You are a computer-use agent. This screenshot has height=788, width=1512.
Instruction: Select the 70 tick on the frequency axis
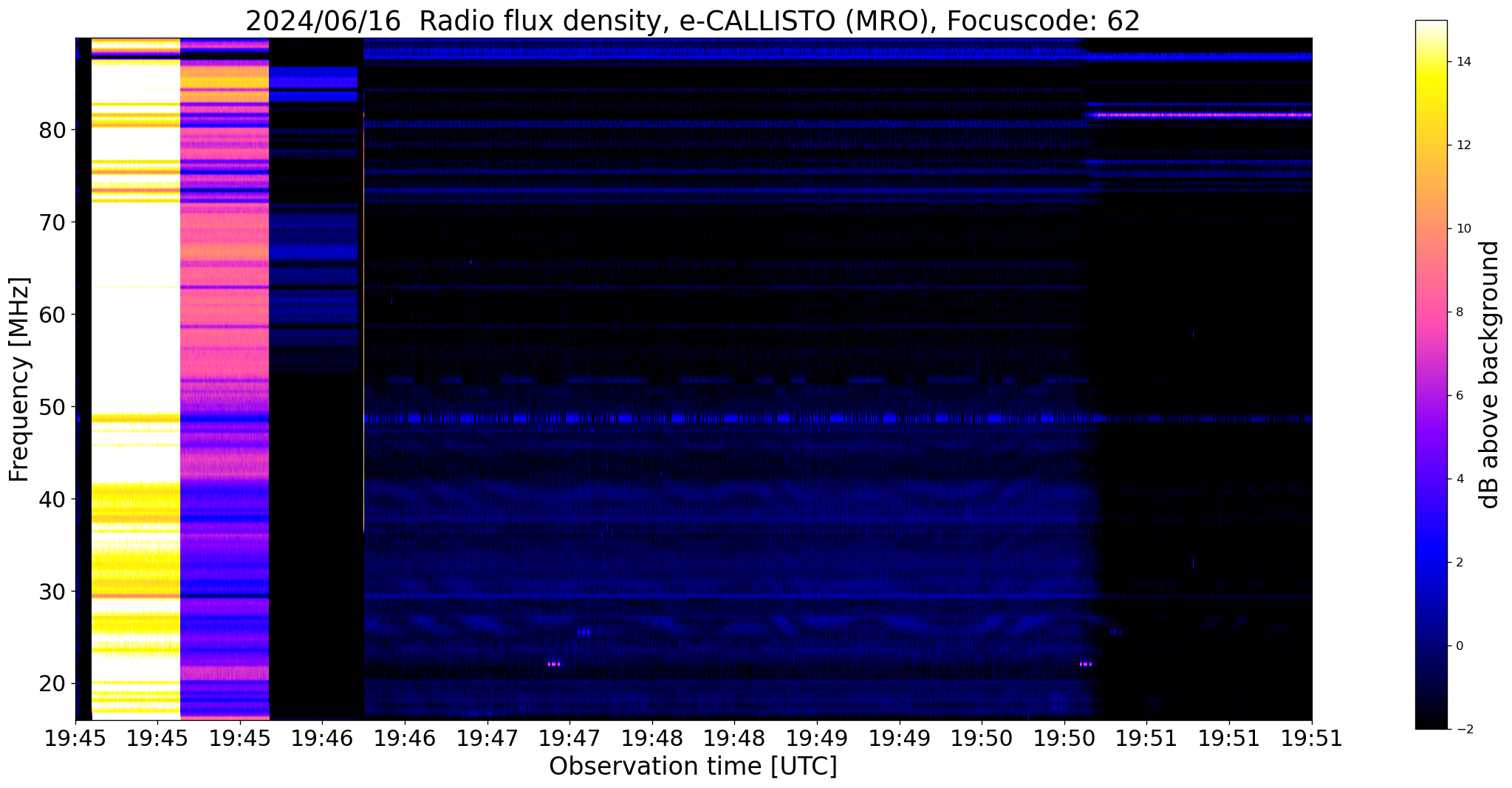pos(53,222)
